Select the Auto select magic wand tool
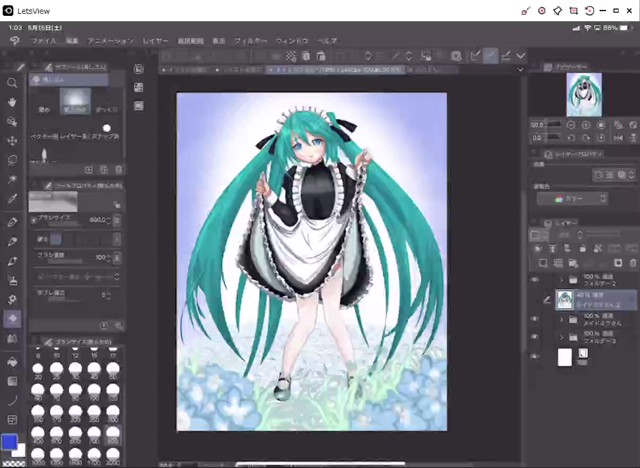Image resolution: width=640 pixels, height=468 pixels. point(12,180)
